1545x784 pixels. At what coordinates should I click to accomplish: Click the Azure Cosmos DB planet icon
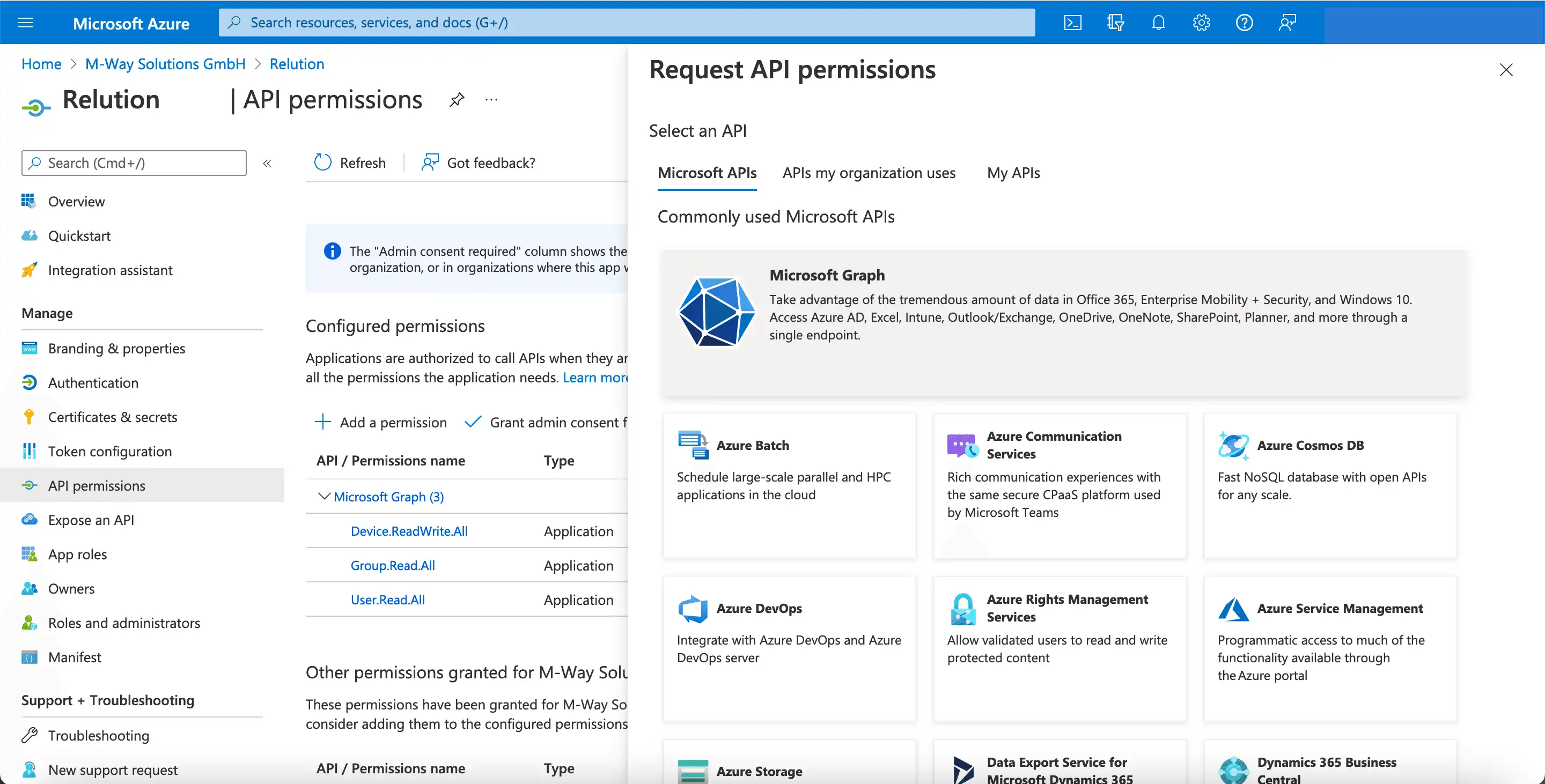[x=1233, y=445]
